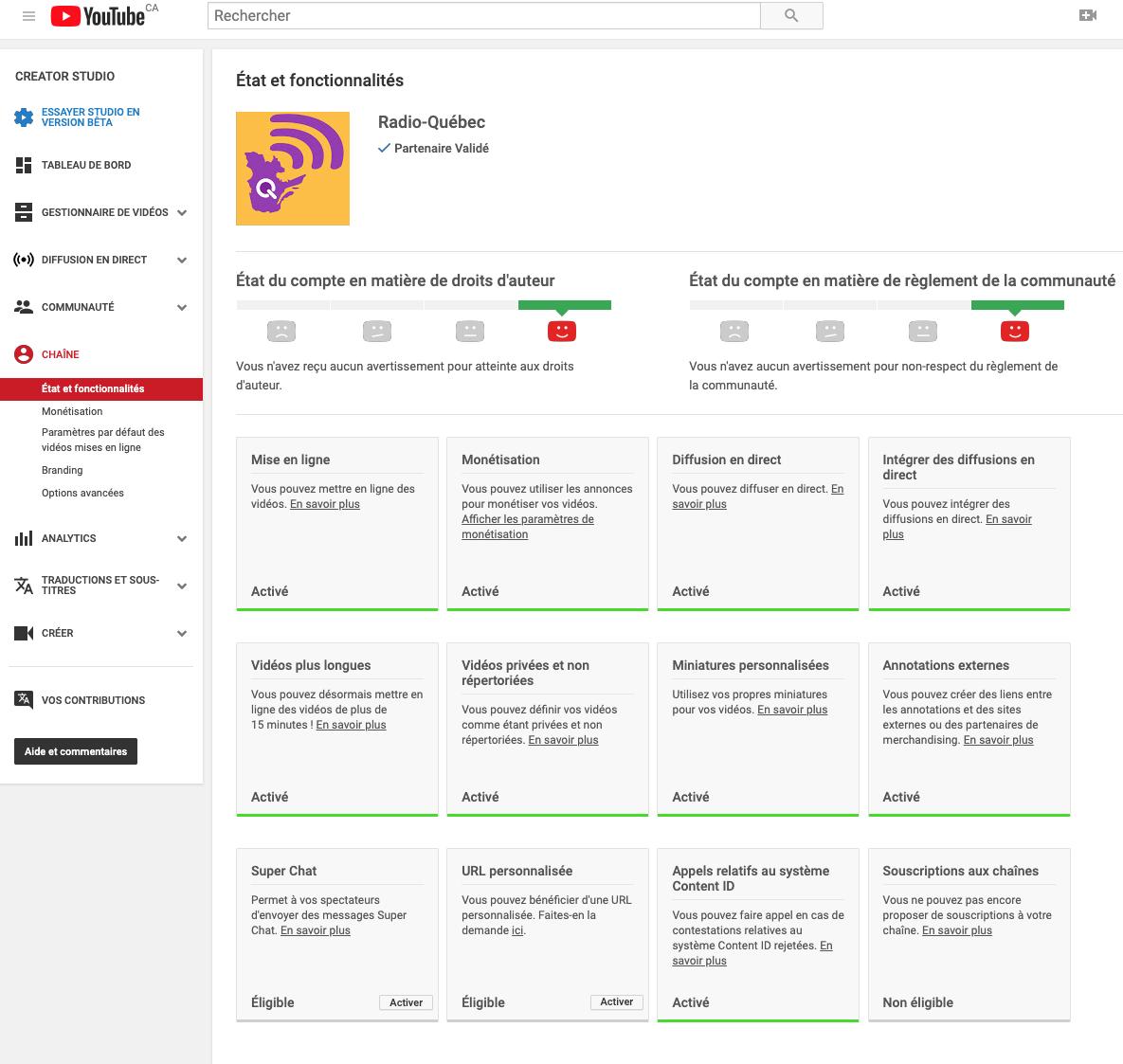Open En savoir plus in Miniatures personnalisées
Screen dimensions: 1123x1064
[792, 710]
